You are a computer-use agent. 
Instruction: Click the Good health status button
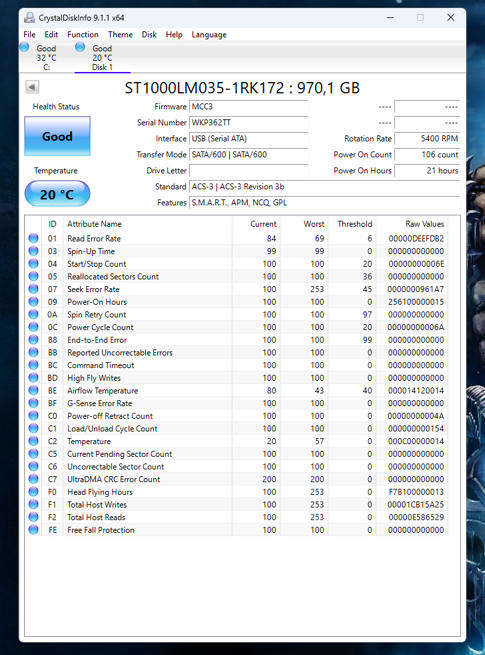57,136
